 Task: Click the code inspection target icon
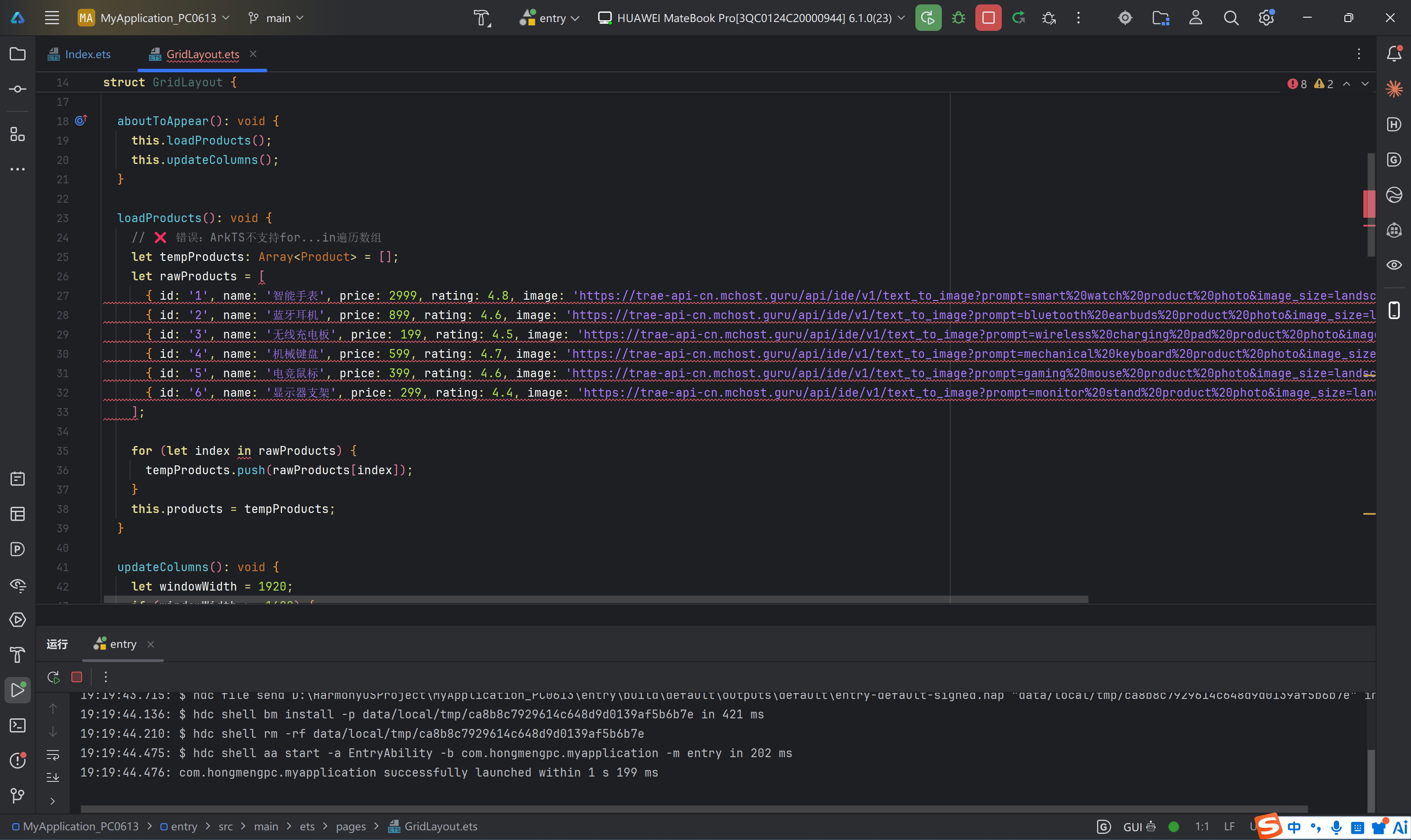(x=1125, y=18)
